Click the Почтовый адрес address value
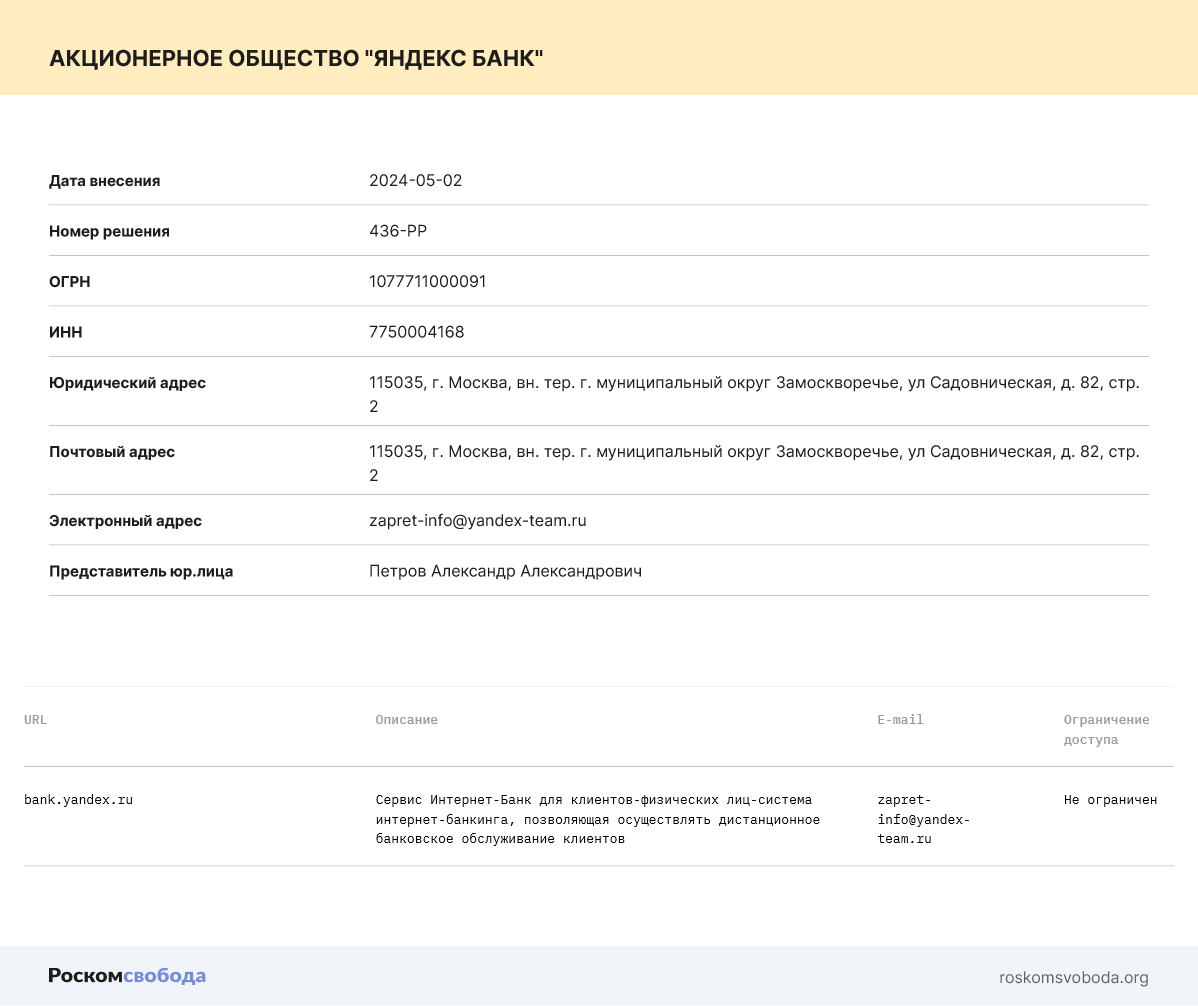This screenshot has height=1006, width=1198. 754,463
